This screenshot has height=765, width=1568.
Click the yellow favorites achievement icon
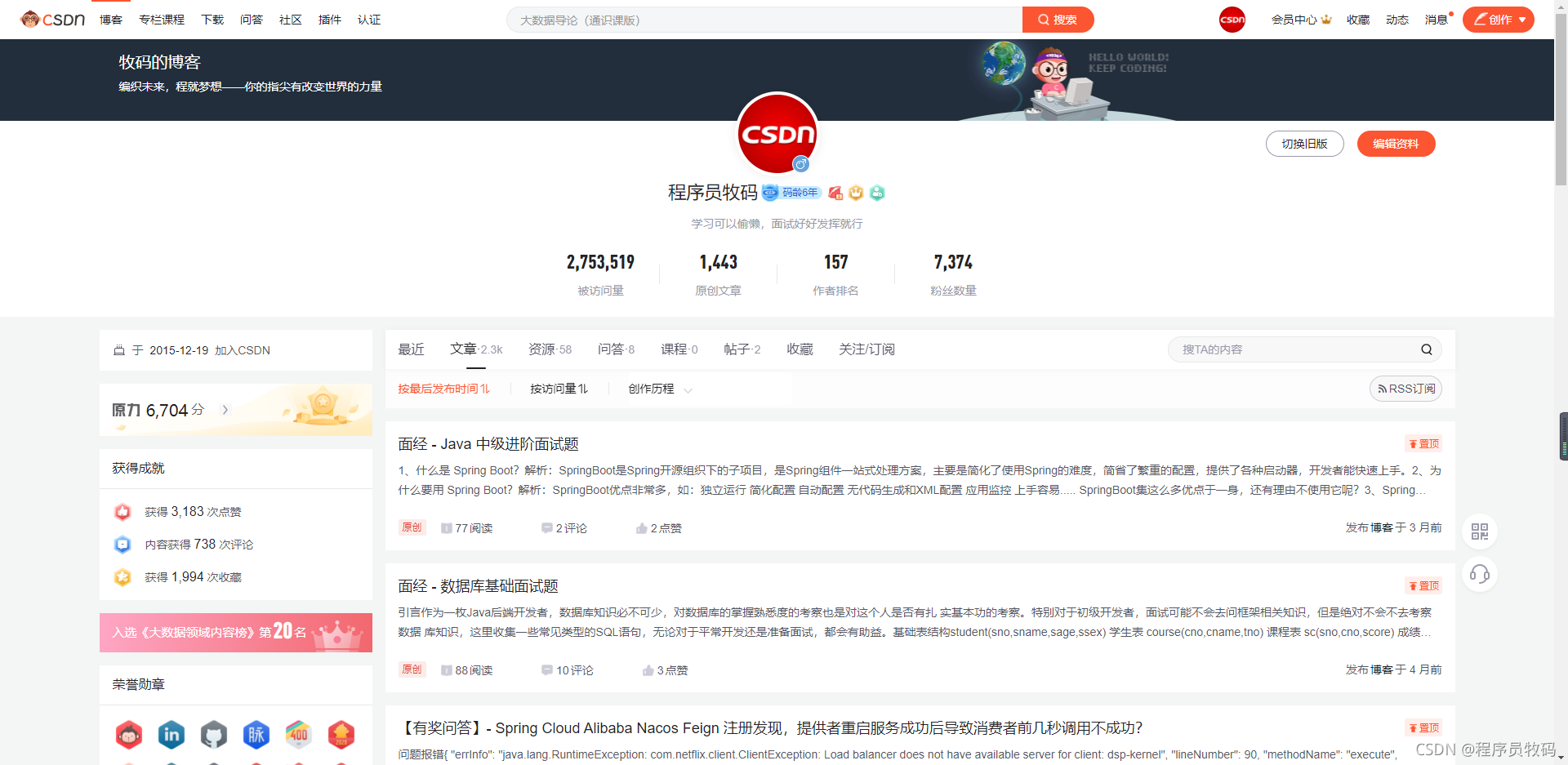(122, 577)
